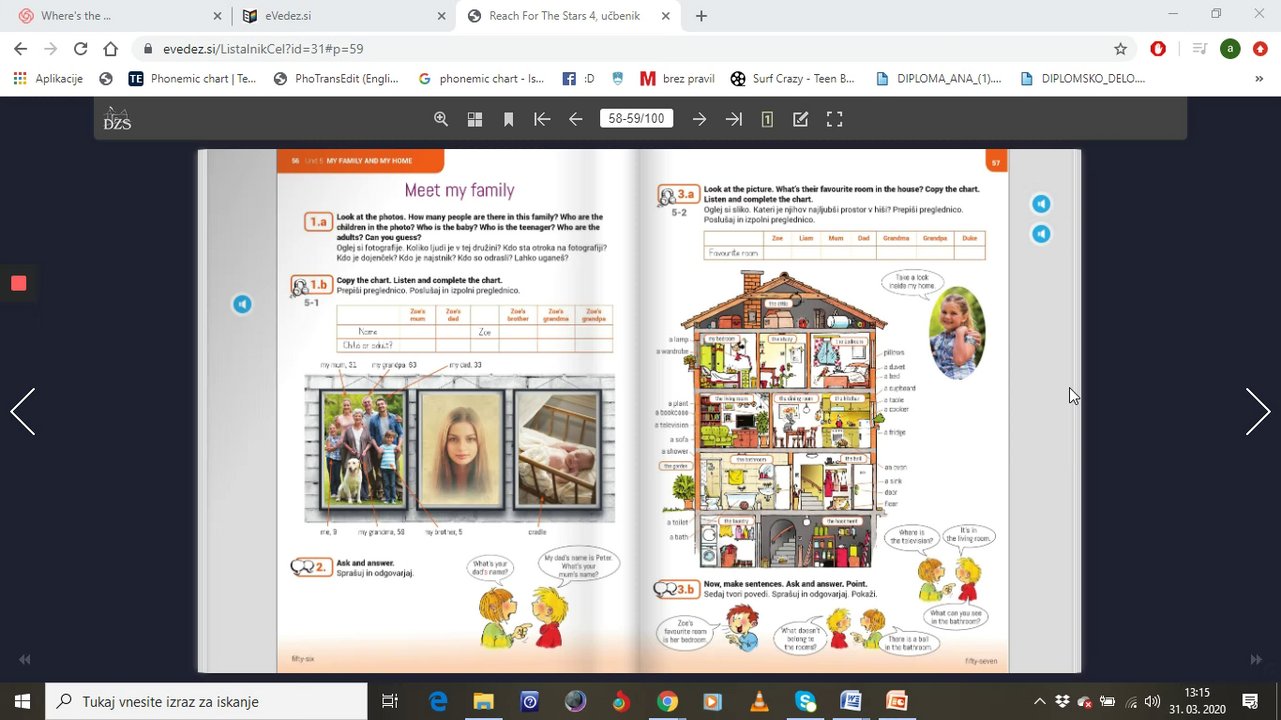This screenshot has width=1281, height=720.
Task: Flip to next page using large right arrow
Action: [1258, 411]
